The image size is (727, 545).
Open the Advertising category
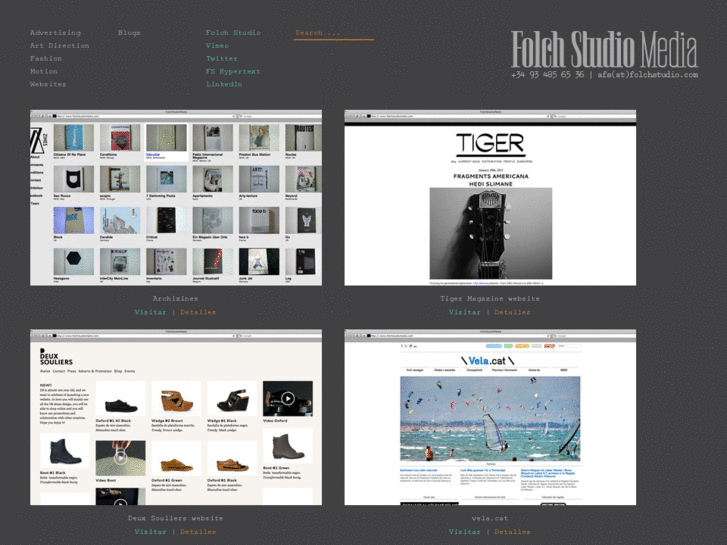(55, 32)
